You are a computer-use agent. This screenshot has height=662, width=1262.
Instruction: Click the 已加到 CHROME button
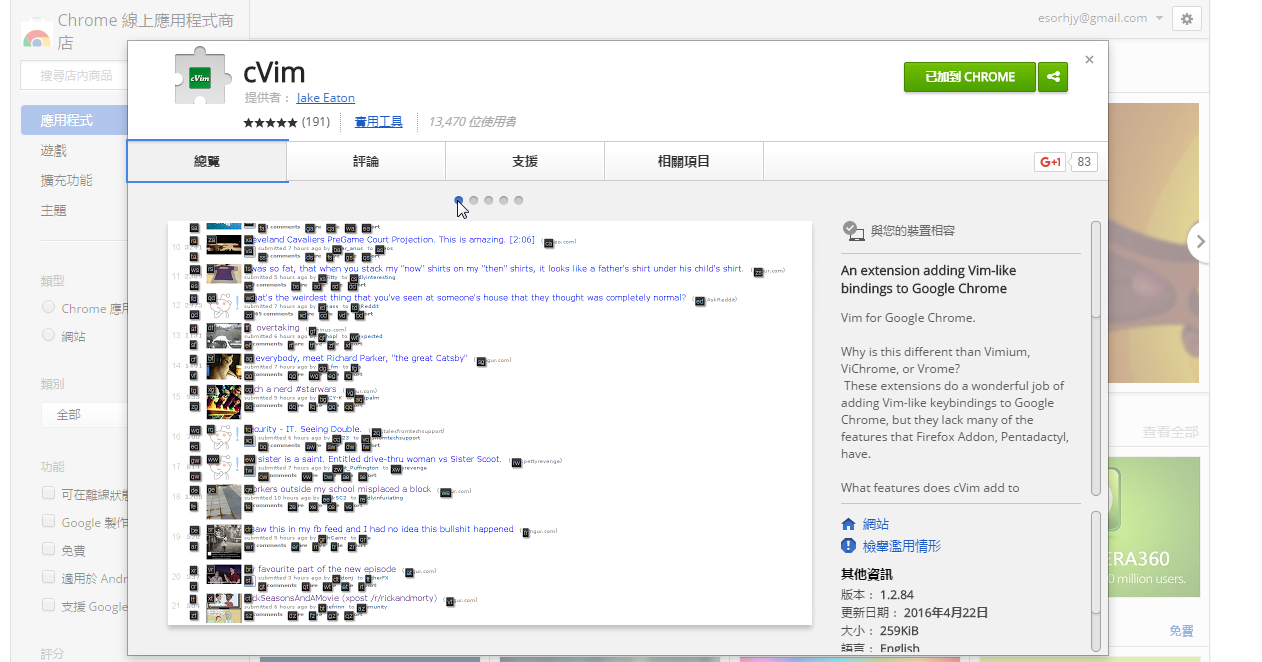pyautogui.click(x=968, y=76)
